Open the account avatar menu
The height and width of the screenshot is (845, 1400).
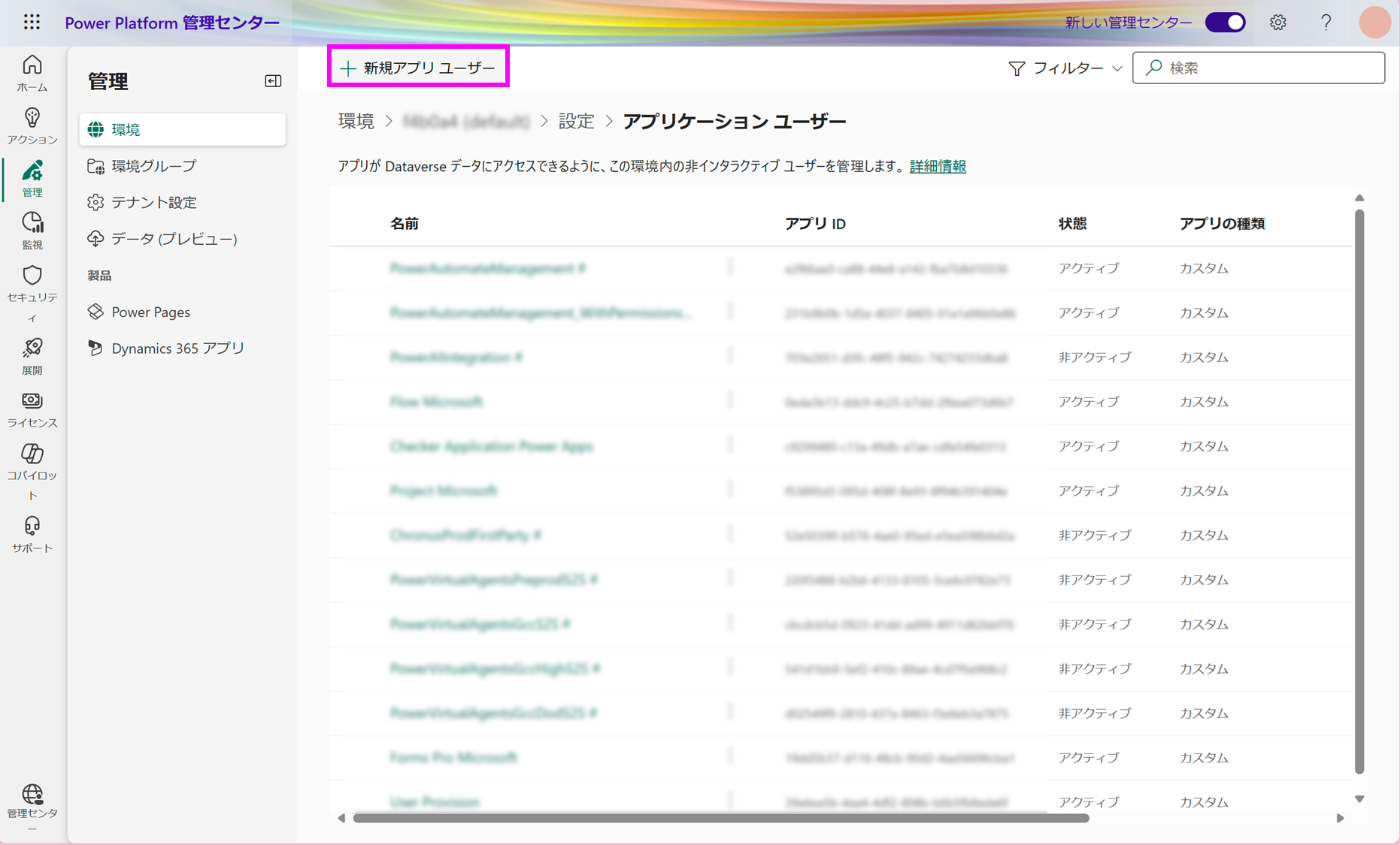click(x=1375, y=22)
